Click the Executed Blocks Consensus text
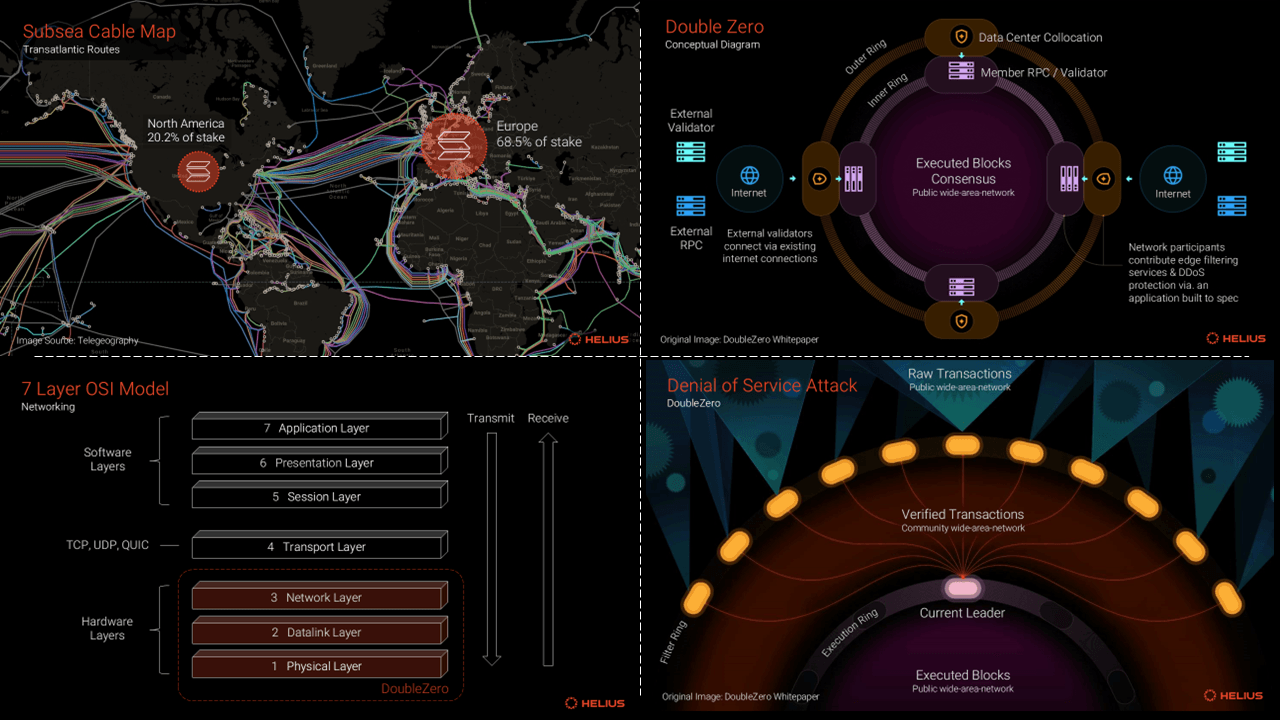This screenshot has height=720, width=1280. pos(963,171)
